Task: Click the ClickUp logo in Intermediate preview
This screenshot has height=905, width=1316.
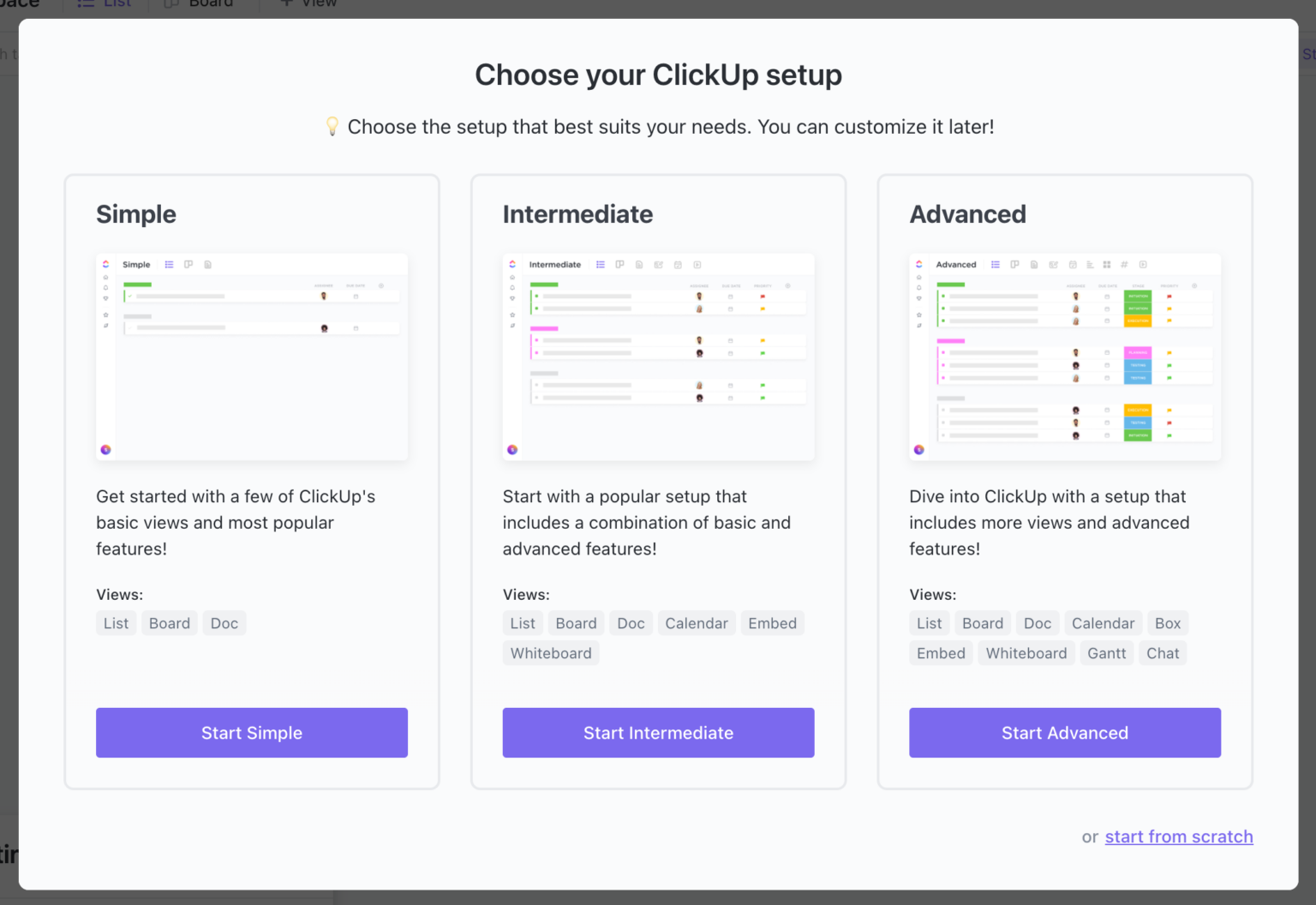Action: pyautogui.click(x=512, y=265)
